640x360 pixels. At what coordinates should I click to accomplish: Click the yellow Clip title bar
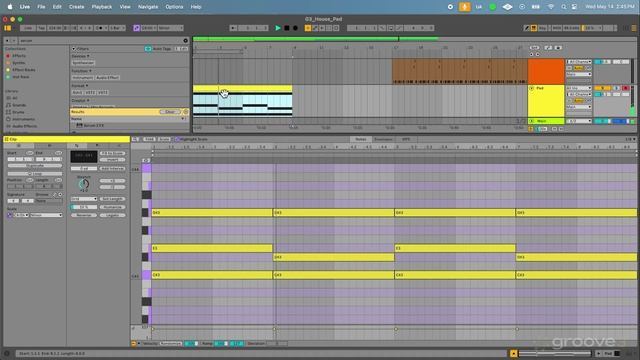(x=67, y=139)
